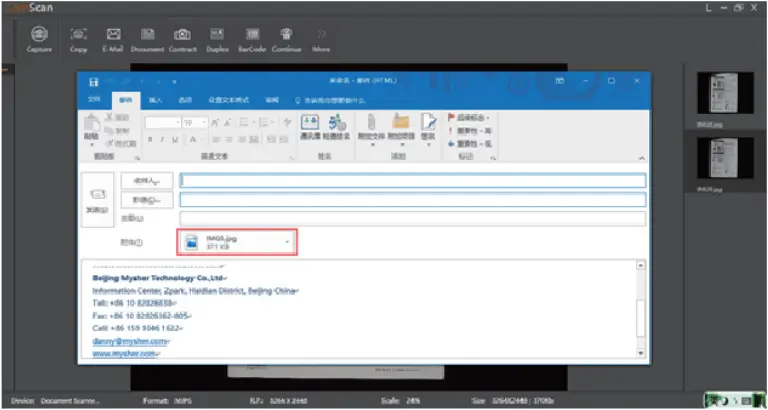Click into the Subject field

pos(413,218)
